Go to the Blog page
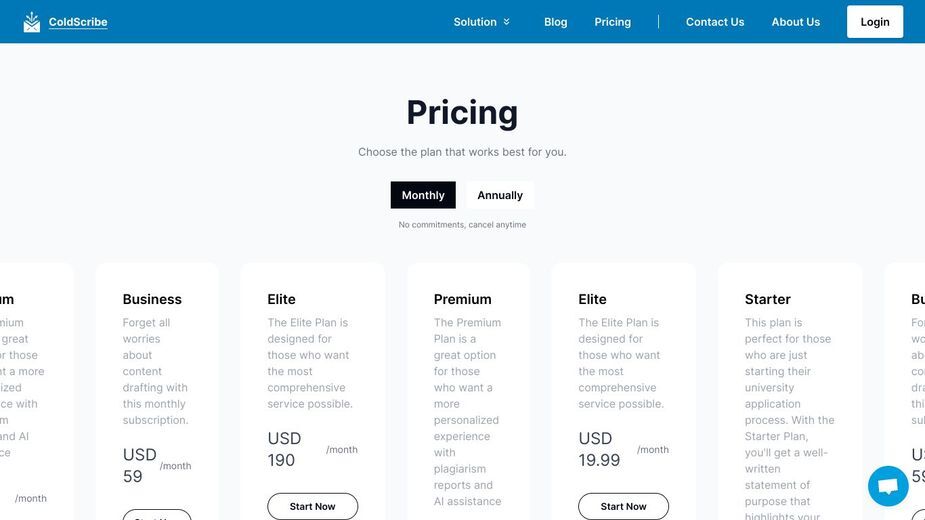 tap(555, 22)
